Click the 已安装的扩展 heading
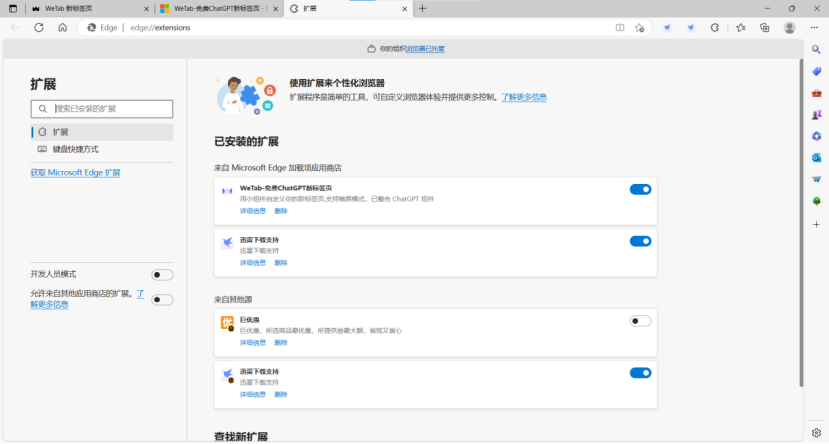This screenshot has width=829, height=444. tap(246, 142)
